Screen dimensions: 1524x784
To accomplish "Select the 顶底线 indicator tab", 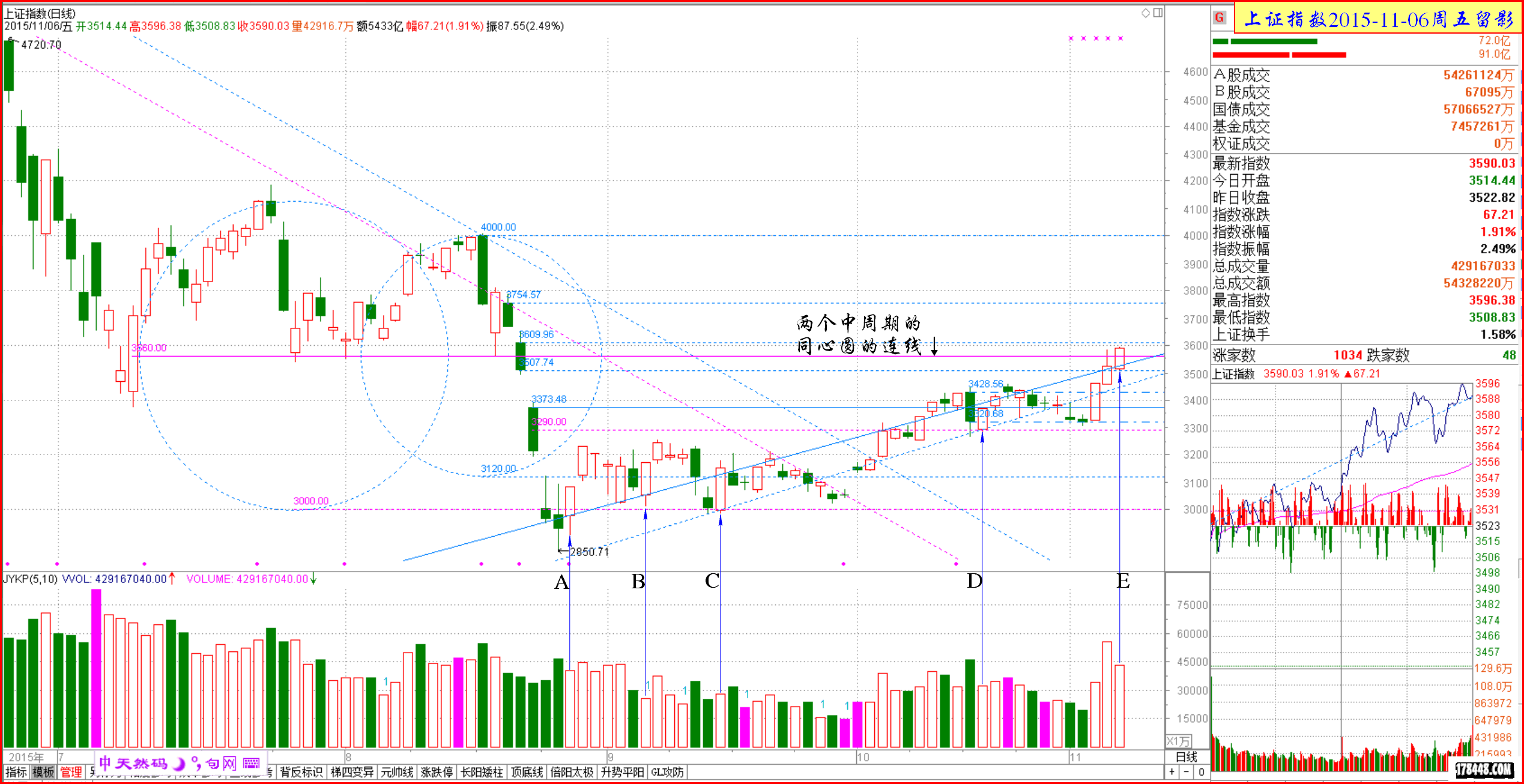I will 527,772.
